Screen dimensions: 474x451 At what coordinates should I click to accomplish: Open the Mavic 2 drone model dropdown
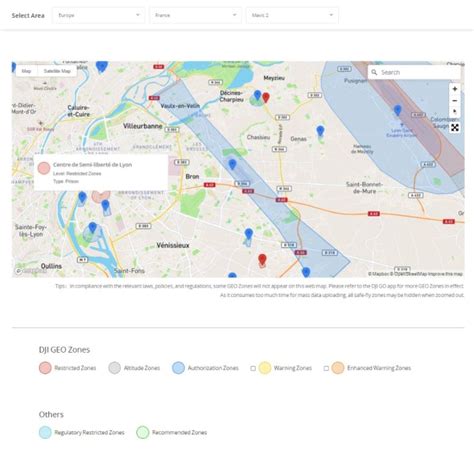[292, 15]
